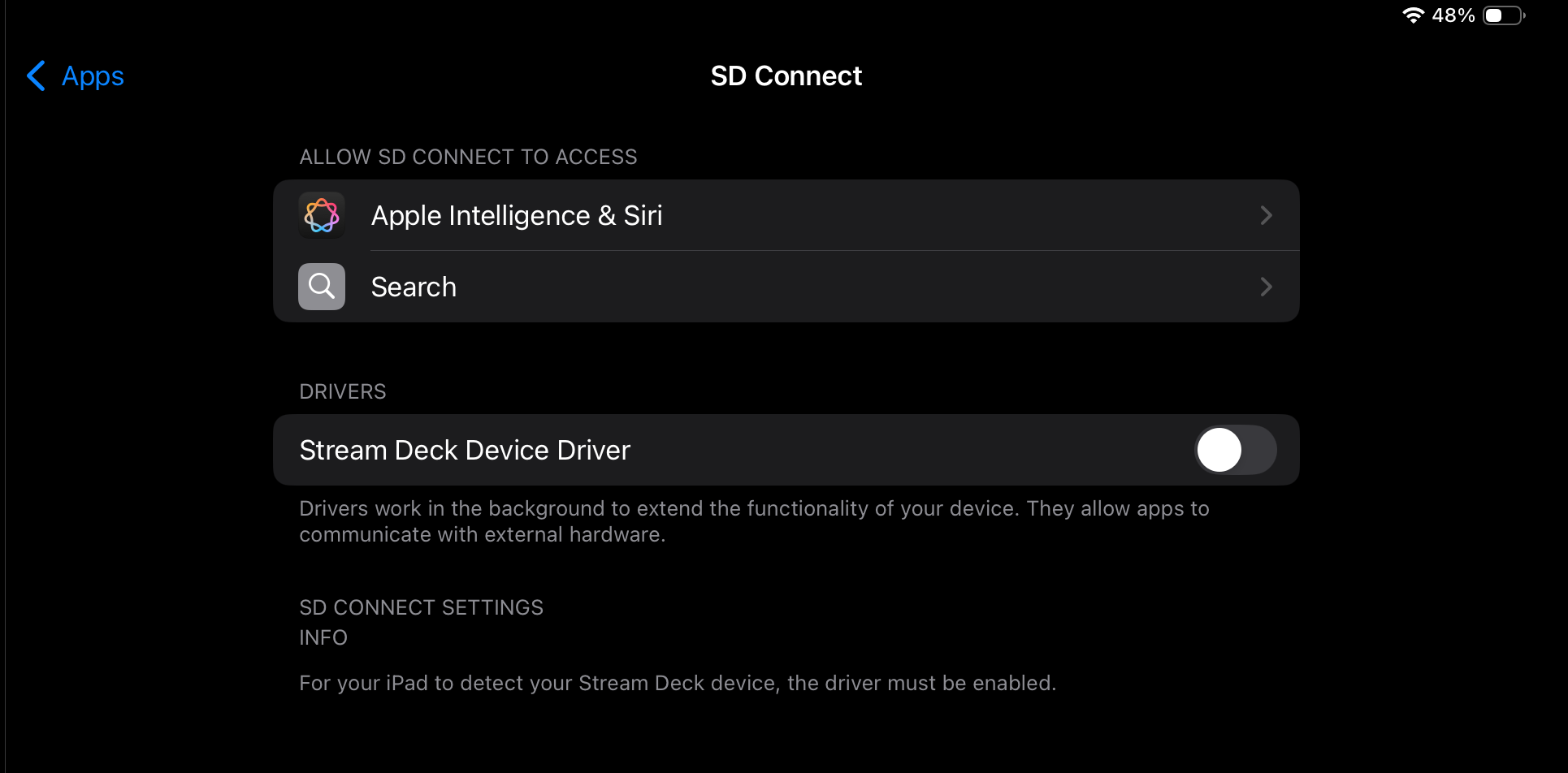Viewport: 1568px width, 773px height.
Task: Tap the Search magnifying glass icon
Action: [322, 287]
